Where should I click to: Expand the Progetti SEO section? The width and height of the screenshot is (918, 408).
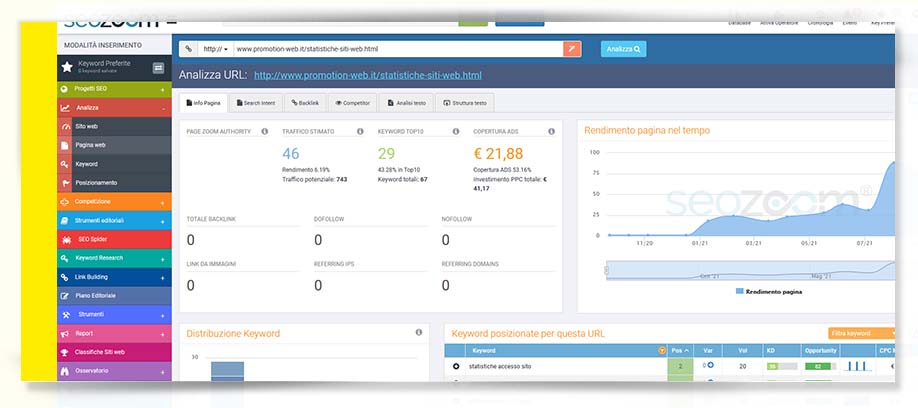click(162, 89)
